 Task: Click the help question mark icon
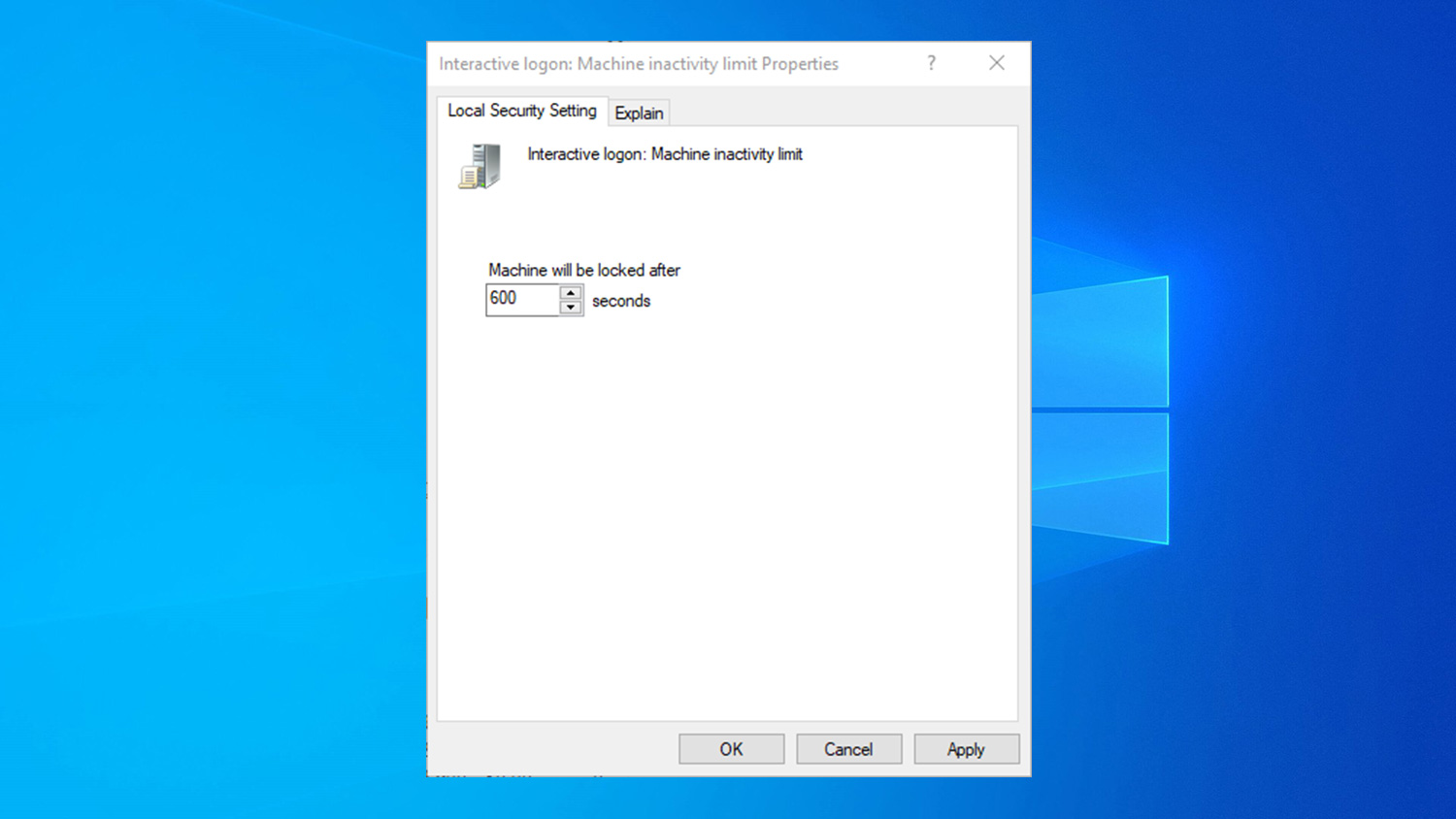(931, 63)
